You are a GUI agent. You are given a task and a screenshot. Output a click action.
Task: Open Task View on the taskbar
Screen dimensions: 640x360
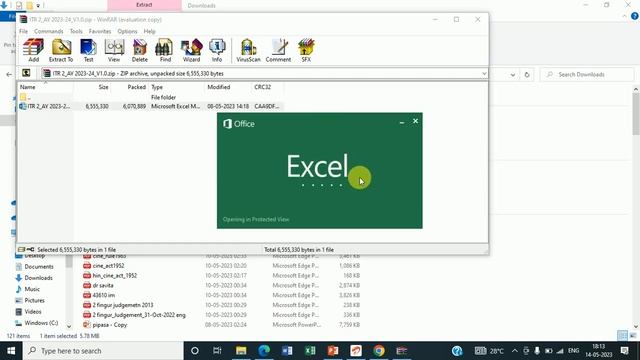click(217, 351)
